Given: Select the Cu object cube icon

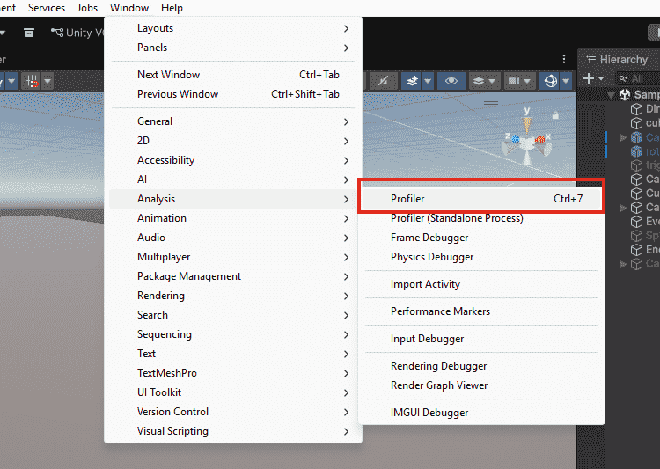Looking at the screenshot, I should [636, 193].
